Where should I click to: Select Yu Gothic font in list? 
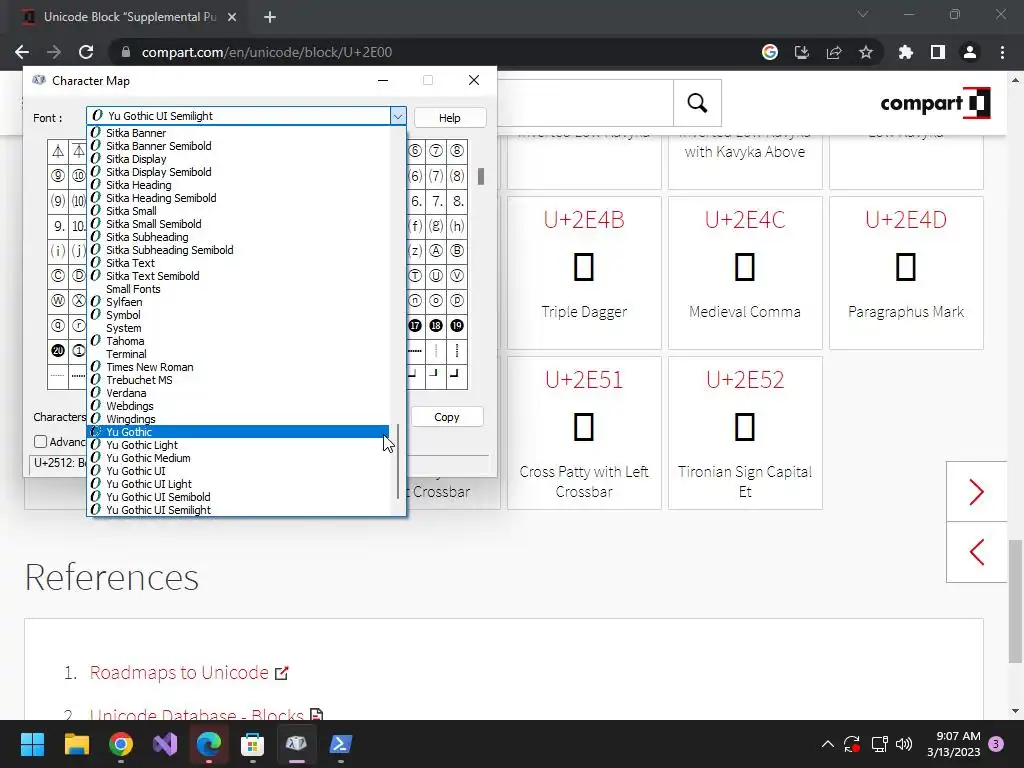(238, 432)
